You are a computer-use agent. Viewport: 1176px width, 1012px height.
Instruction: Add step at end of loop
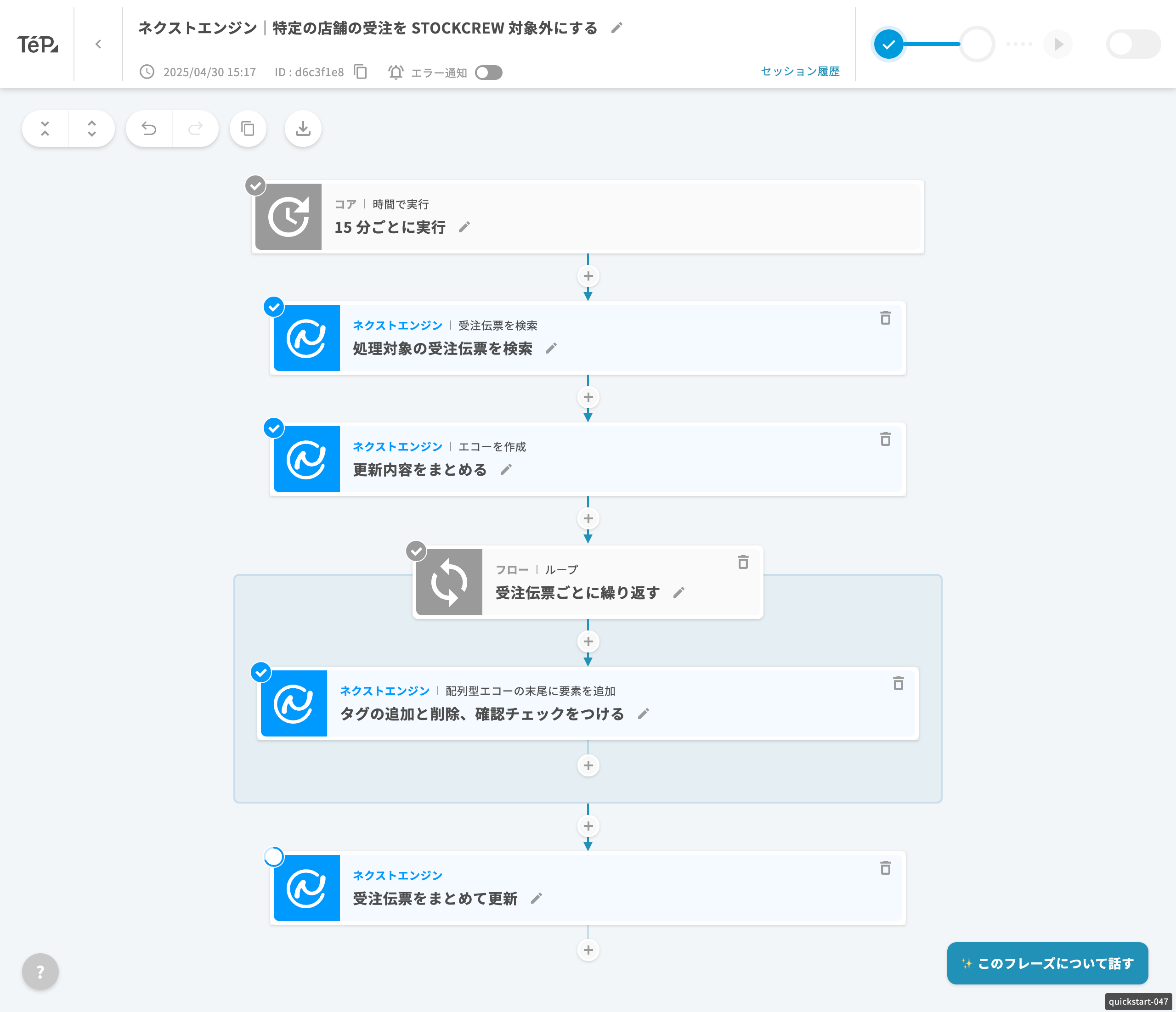588,765
